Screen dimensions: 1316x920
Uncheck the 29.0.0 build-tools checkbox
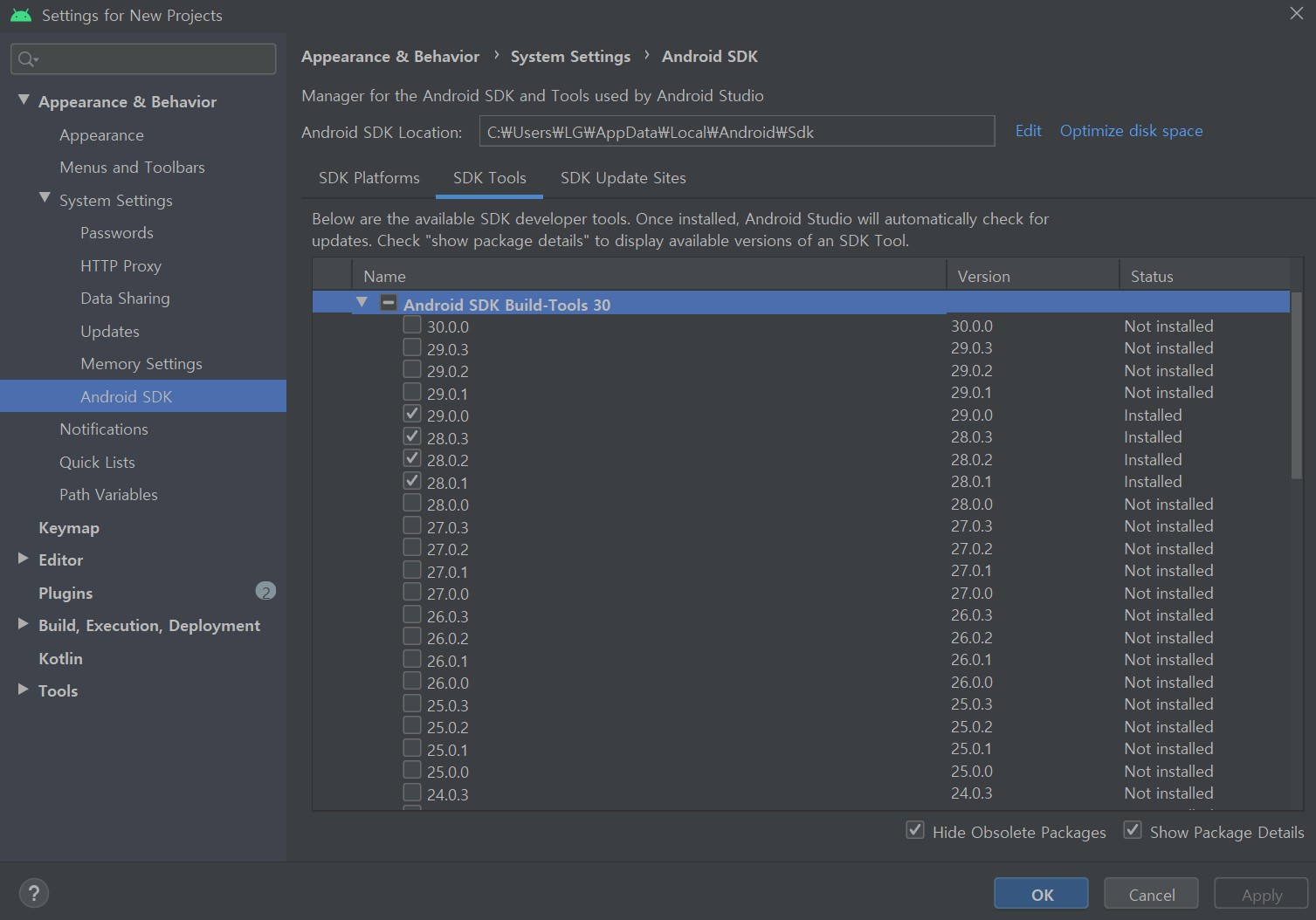pos(412,414)
